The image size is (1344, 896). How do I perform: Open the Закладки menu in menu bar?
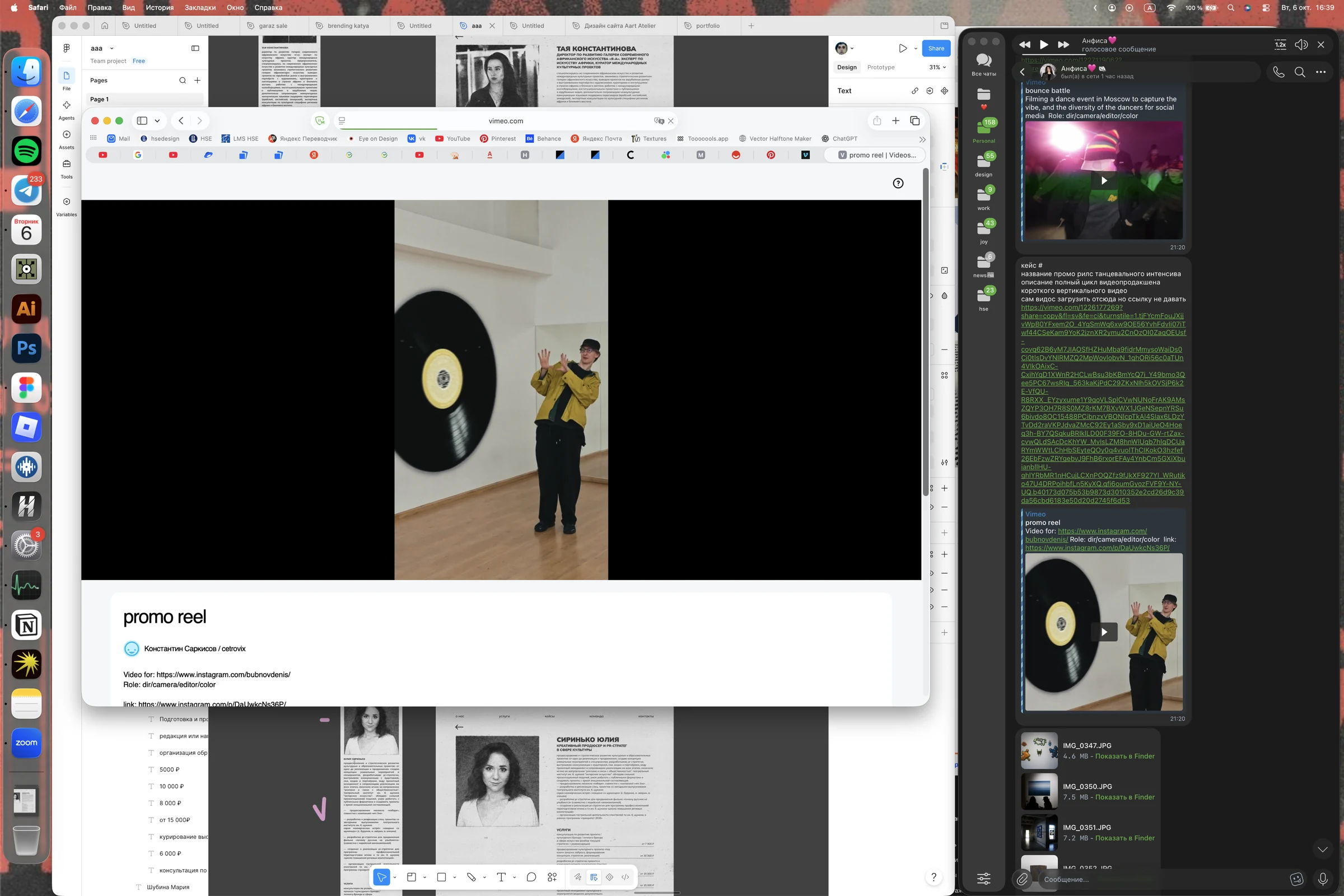coord(200,7)
